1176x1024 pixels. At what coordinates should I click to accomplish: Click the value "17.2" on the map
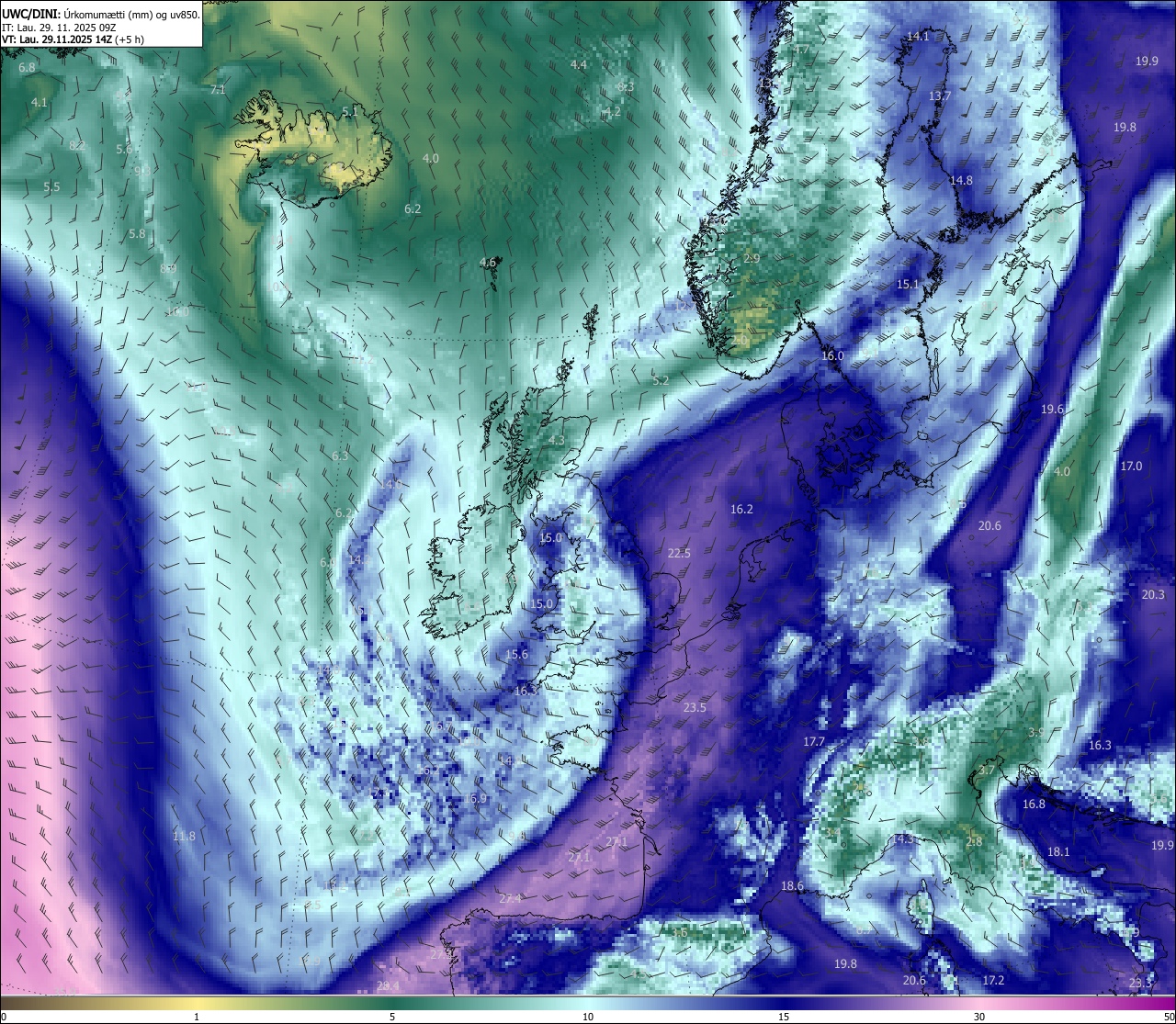993,981
